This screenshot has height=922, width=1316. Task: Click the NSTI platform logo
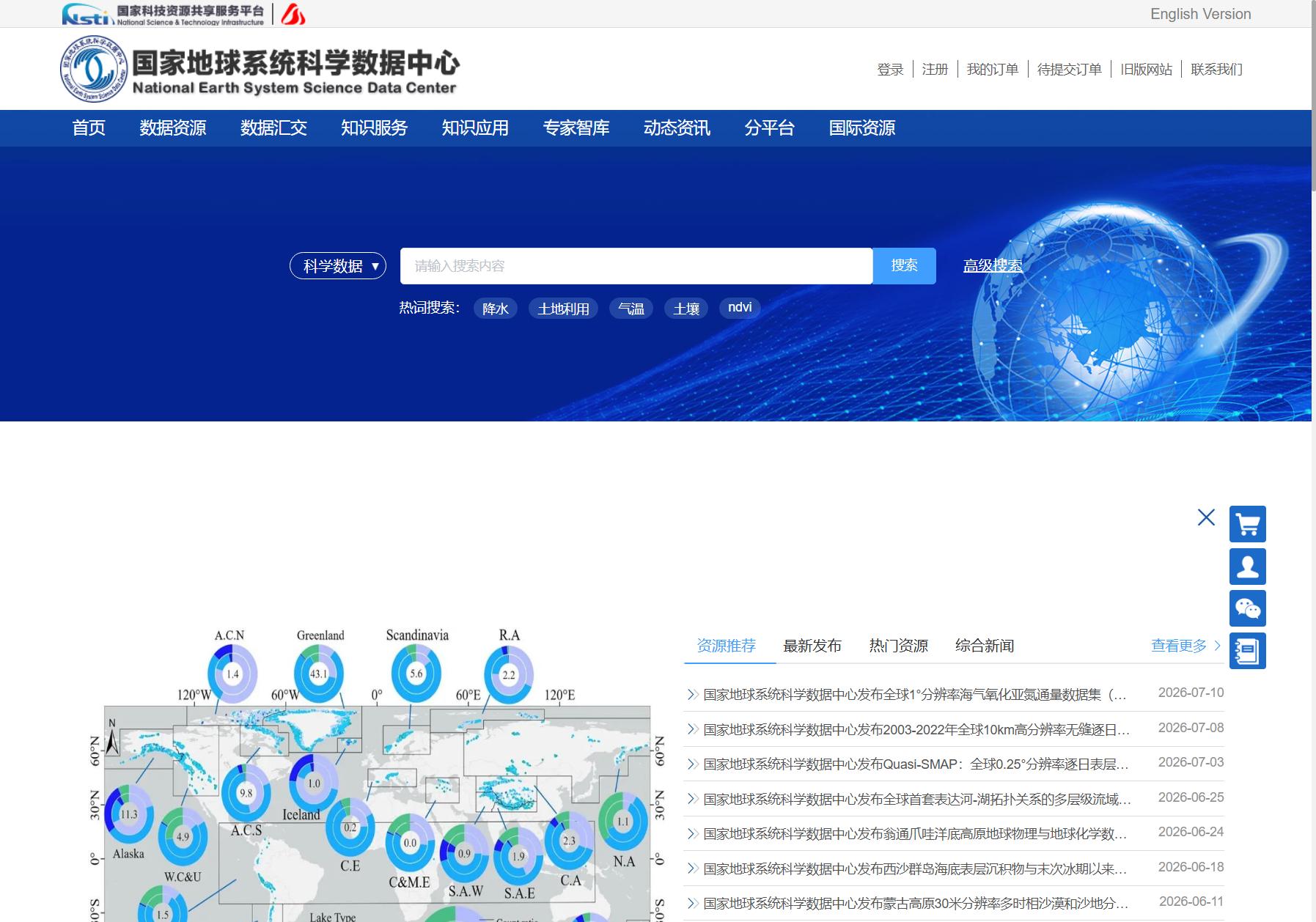[x=163, y=14]
